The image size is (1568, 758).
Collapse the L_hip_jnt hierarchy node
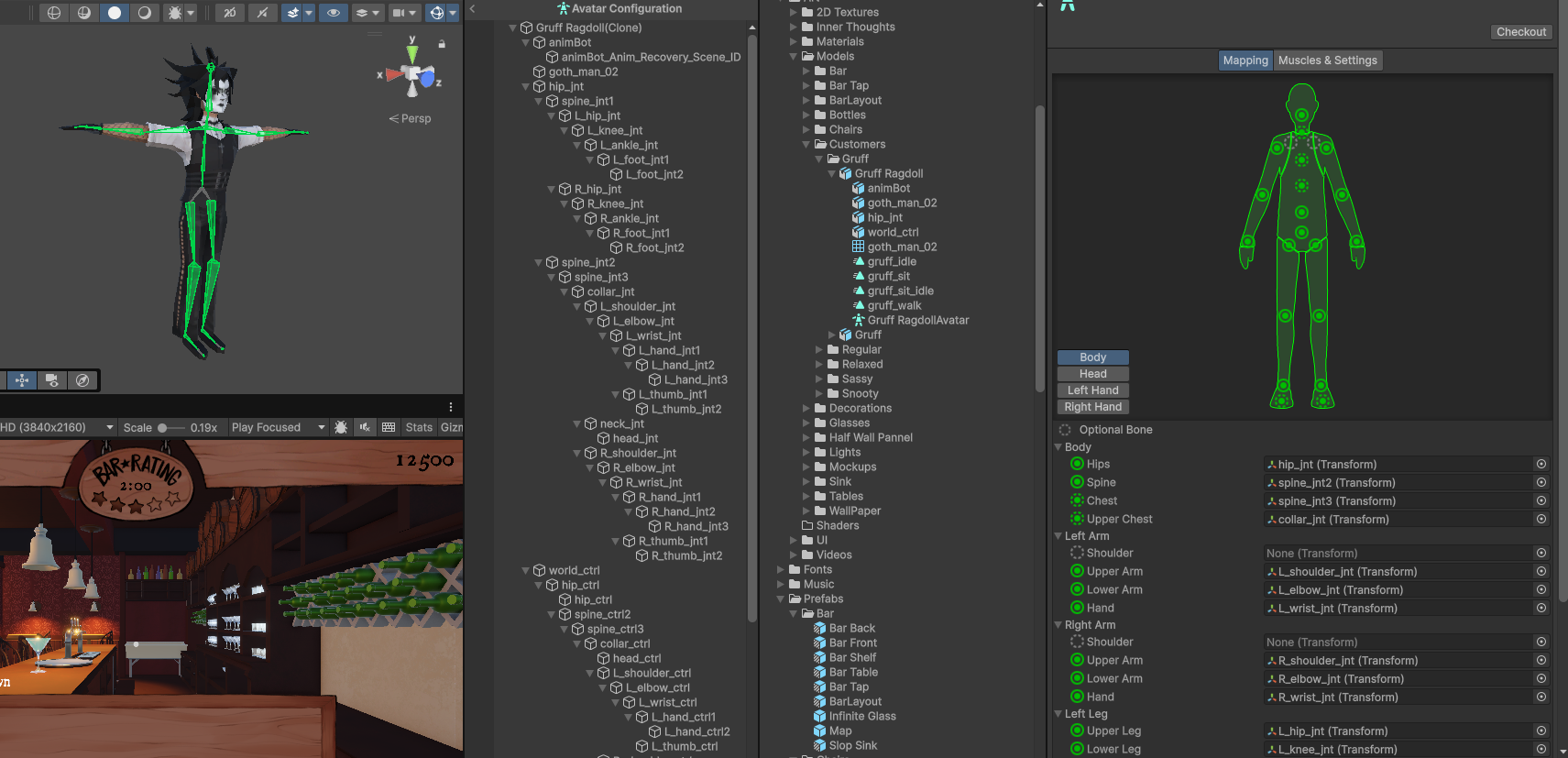click(x=552, y=115)
